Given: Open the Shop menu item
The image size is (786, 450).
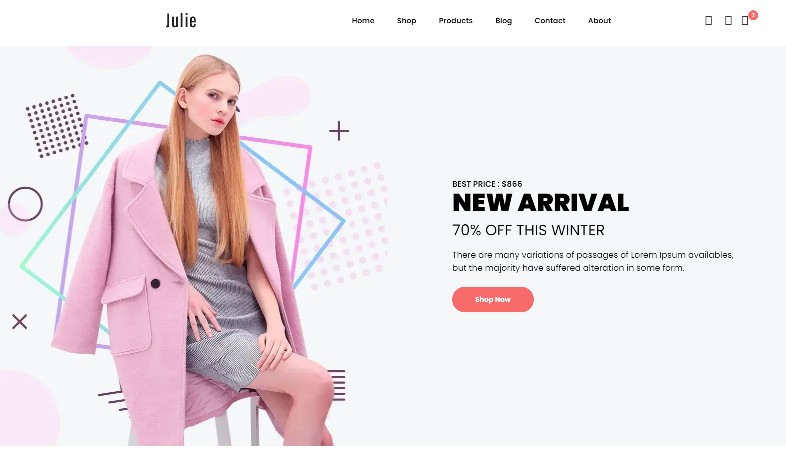Looking at the screenshot, I should pyautogui.click(x=407, y=21).
